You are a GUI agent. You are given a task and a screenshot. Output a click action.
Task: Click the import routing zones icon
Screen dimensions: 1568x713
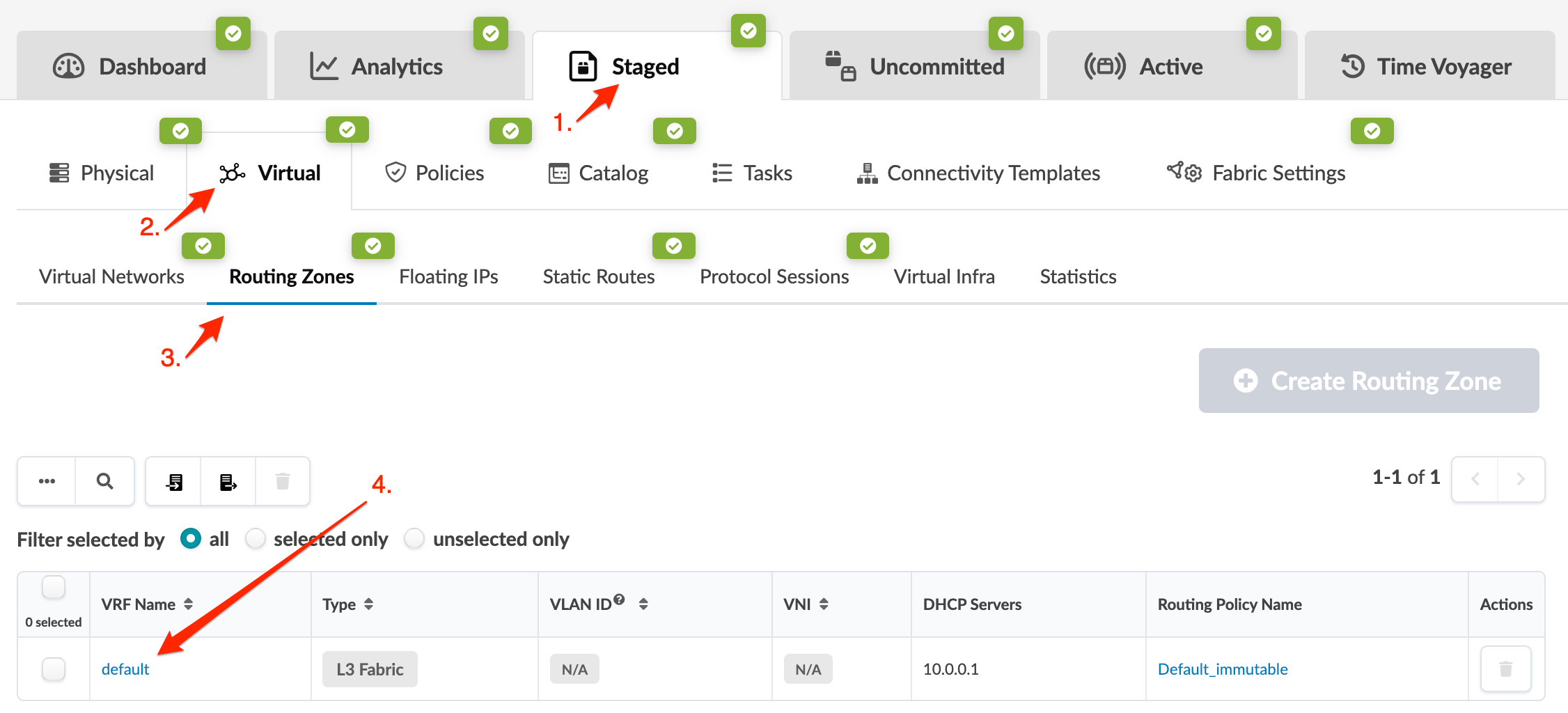[174, 481]
